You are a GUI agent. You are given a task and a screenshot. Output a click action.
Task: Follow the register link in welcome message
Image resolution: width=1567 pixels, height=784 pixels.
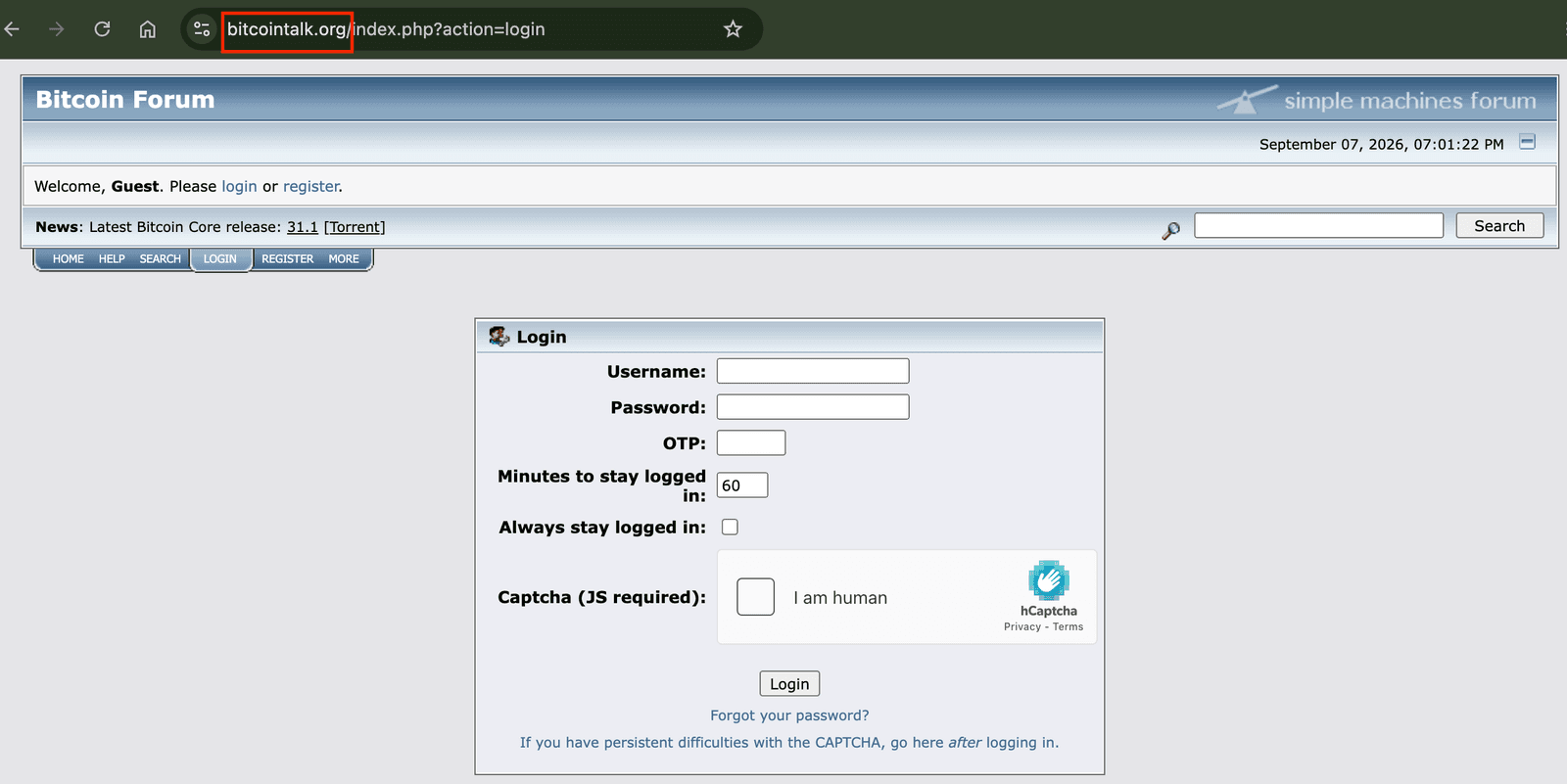[x=311, y=186]
